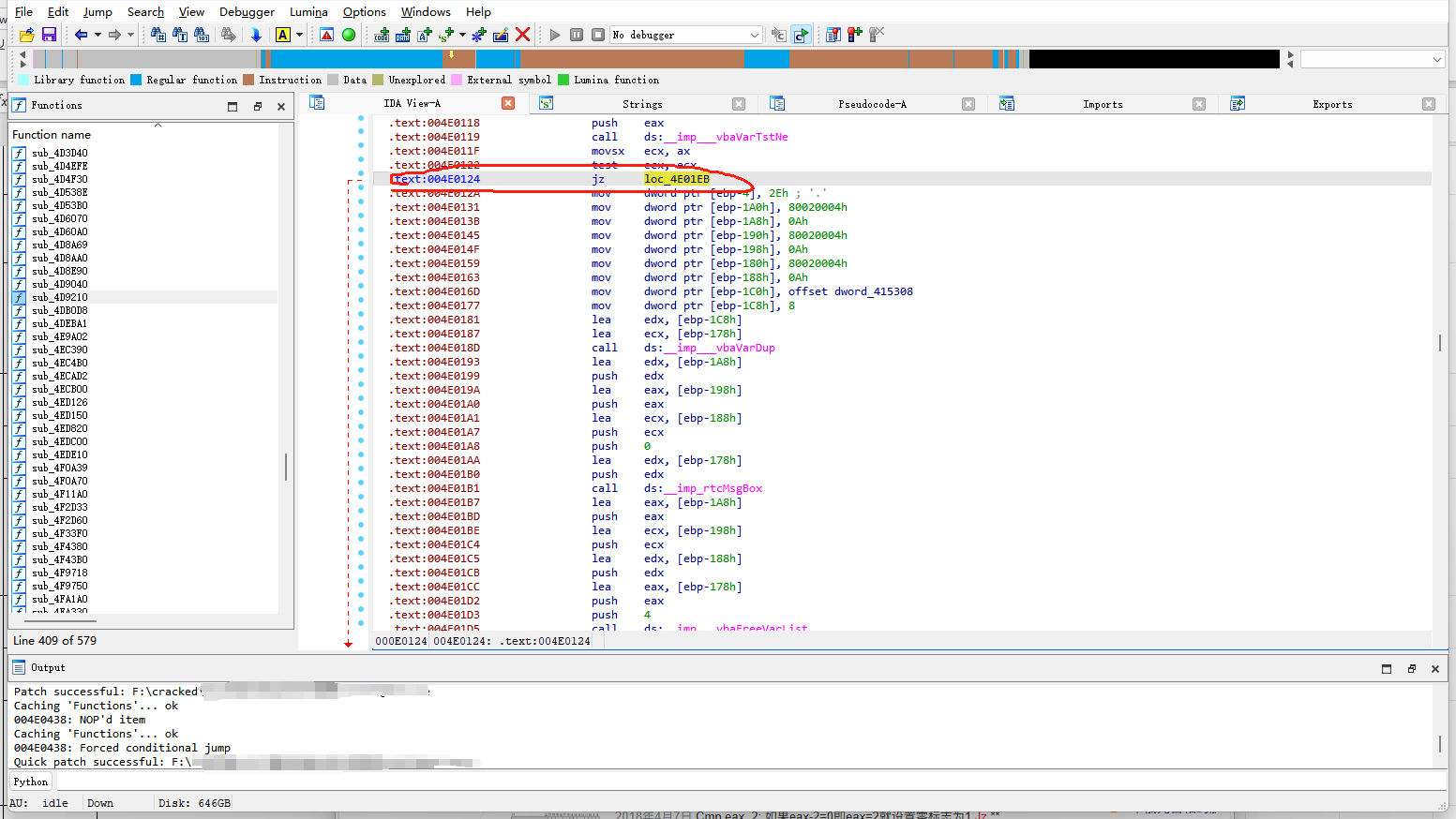Viewport: 1456px width, 819px height.
Task: Click the Save database icon
Action: (49, 35)
